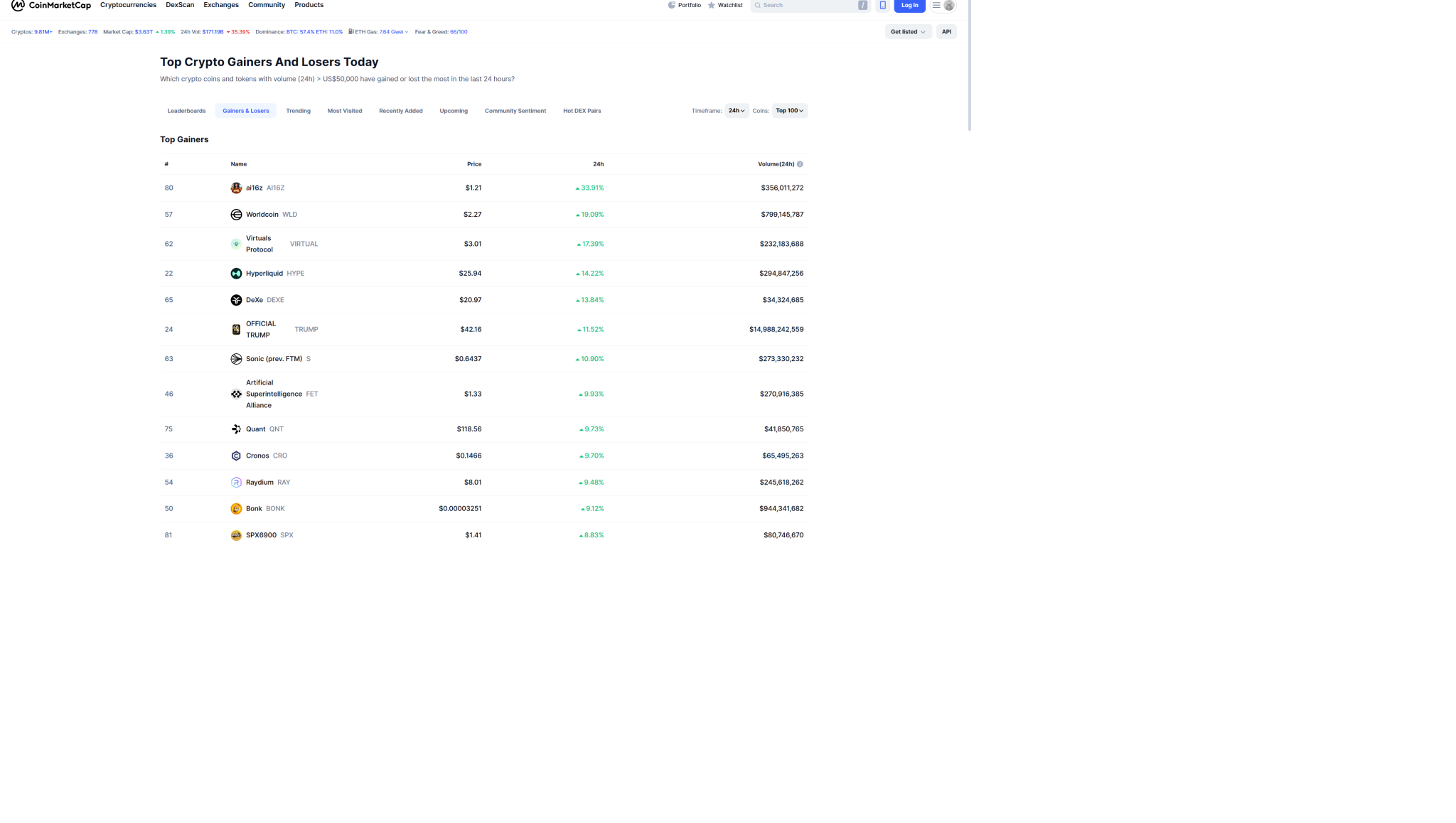Click the Log In button

[909, 6]
